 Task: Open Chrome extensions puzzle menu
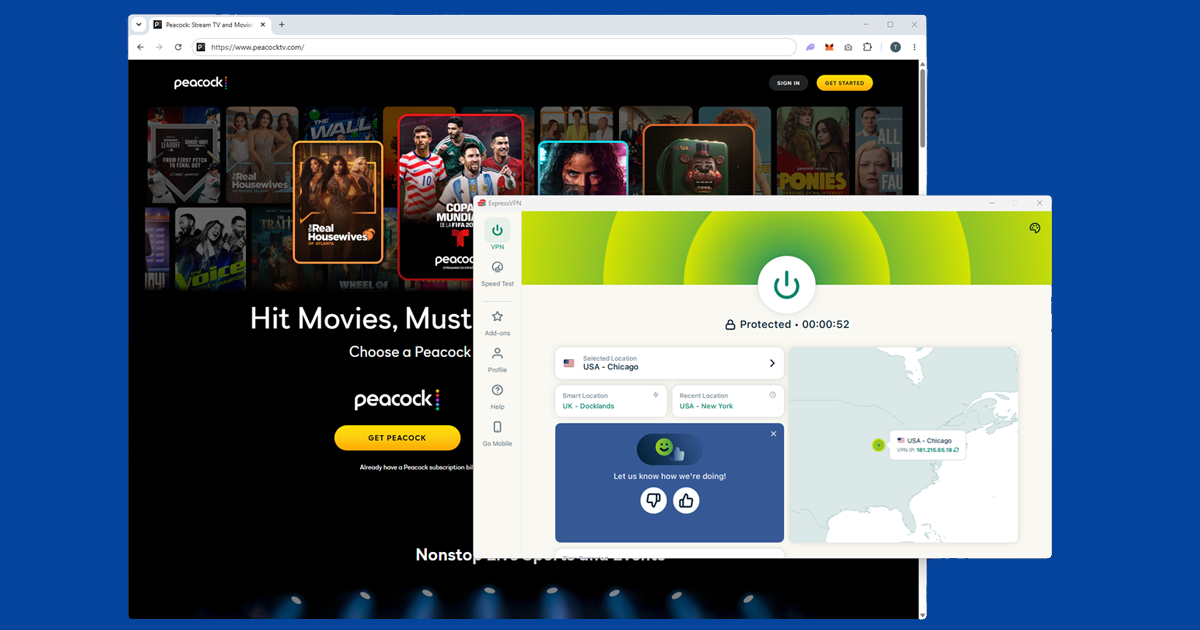867,47
